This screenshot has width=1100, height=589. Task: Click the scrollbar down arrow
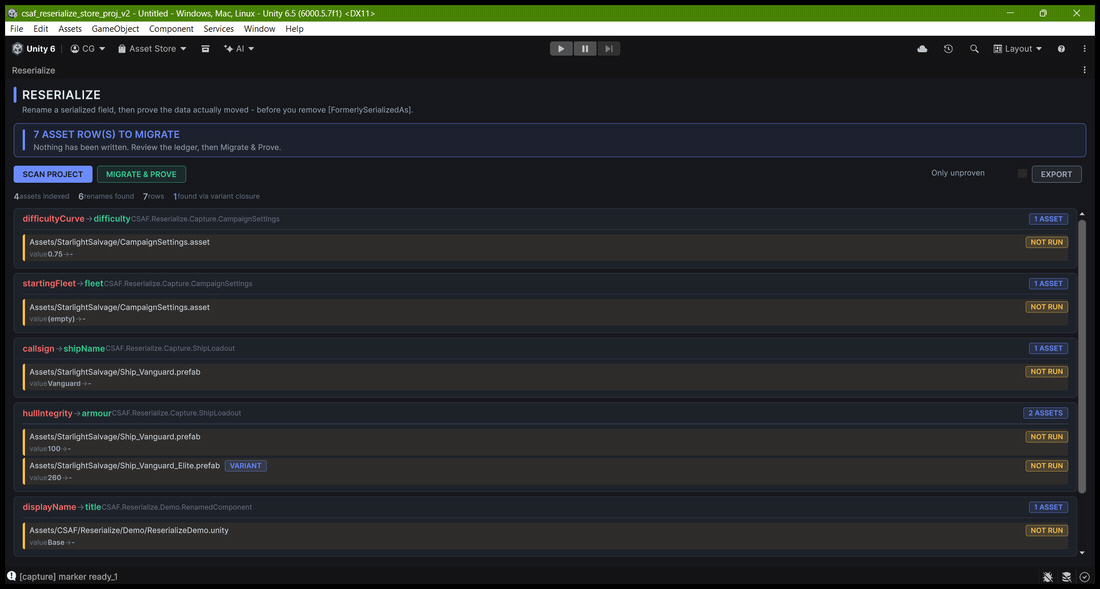click(1082, 553)
